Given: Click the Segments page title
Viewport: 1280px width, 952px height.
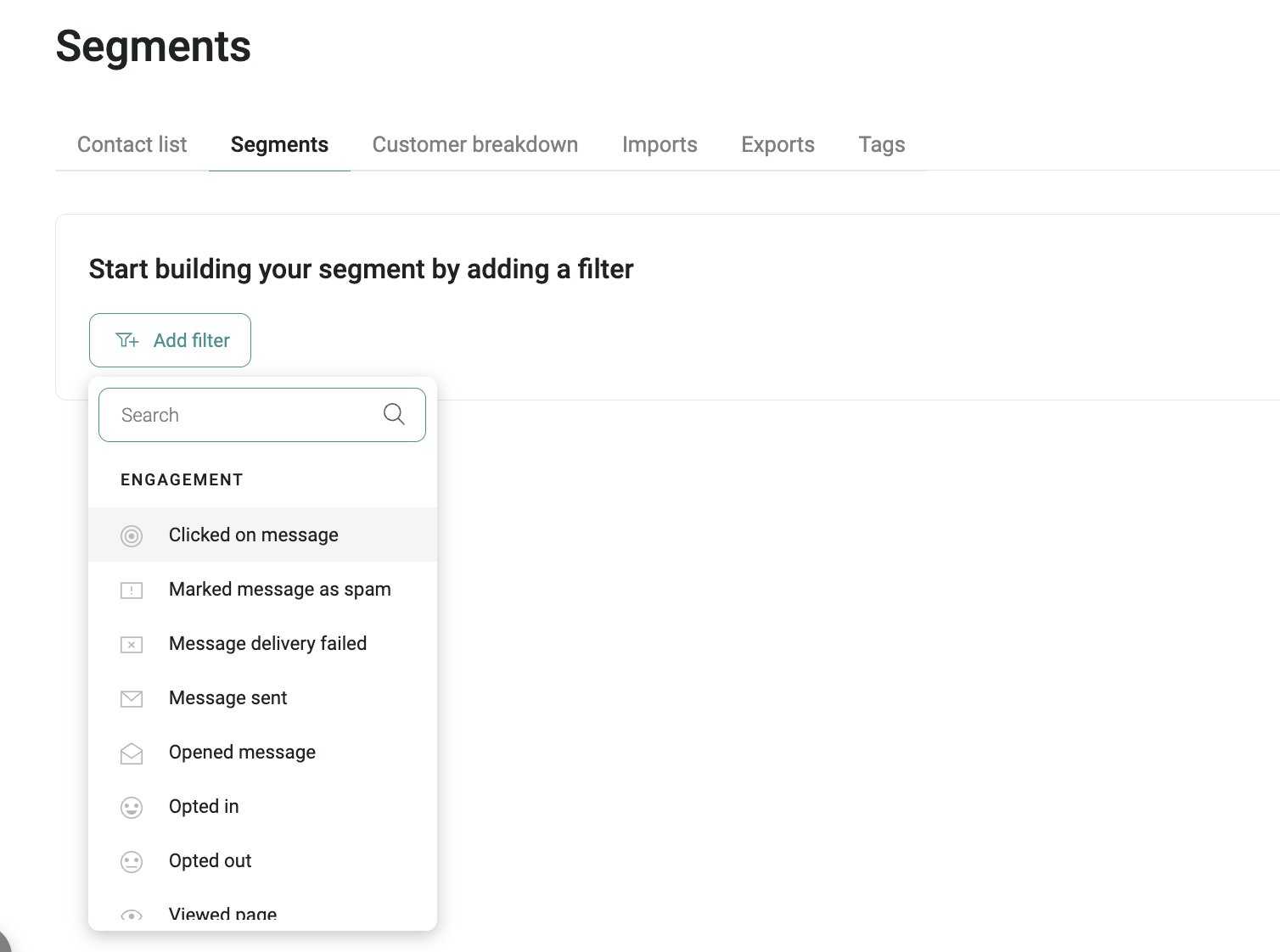Looking at the screenshot, I should 153,46.
